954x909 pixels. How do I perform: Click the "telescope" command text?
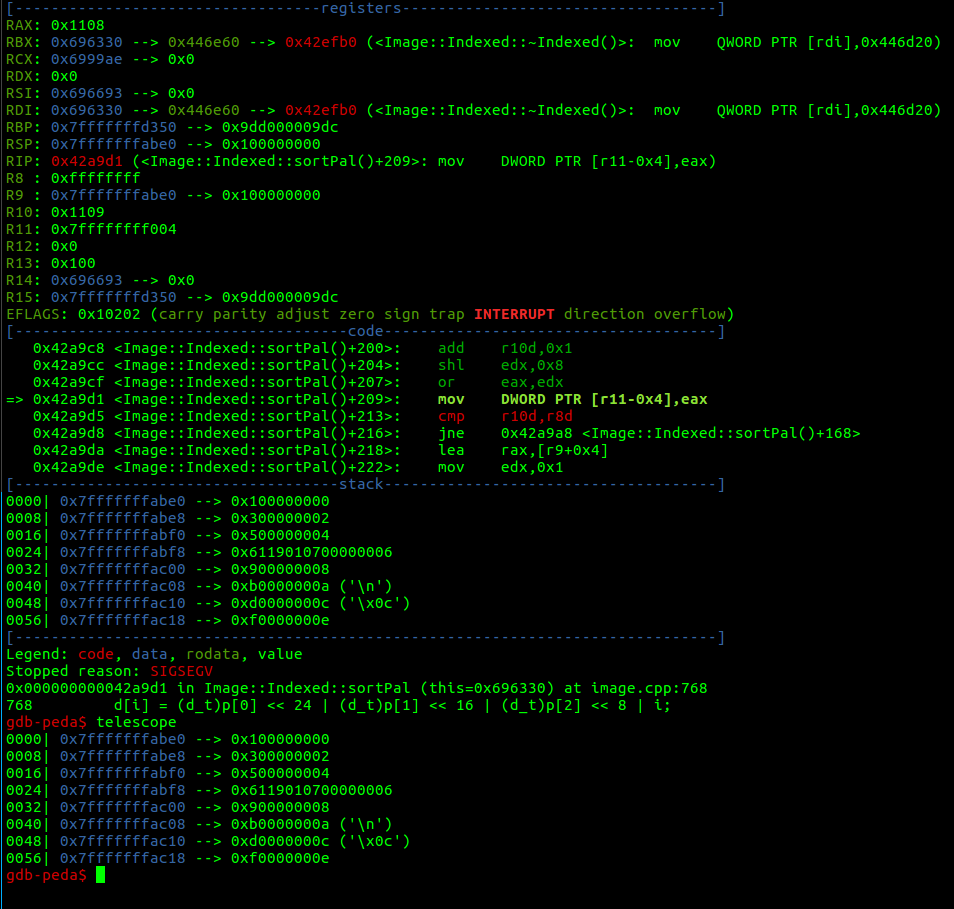pyautogui.click(x=136, y=723)
